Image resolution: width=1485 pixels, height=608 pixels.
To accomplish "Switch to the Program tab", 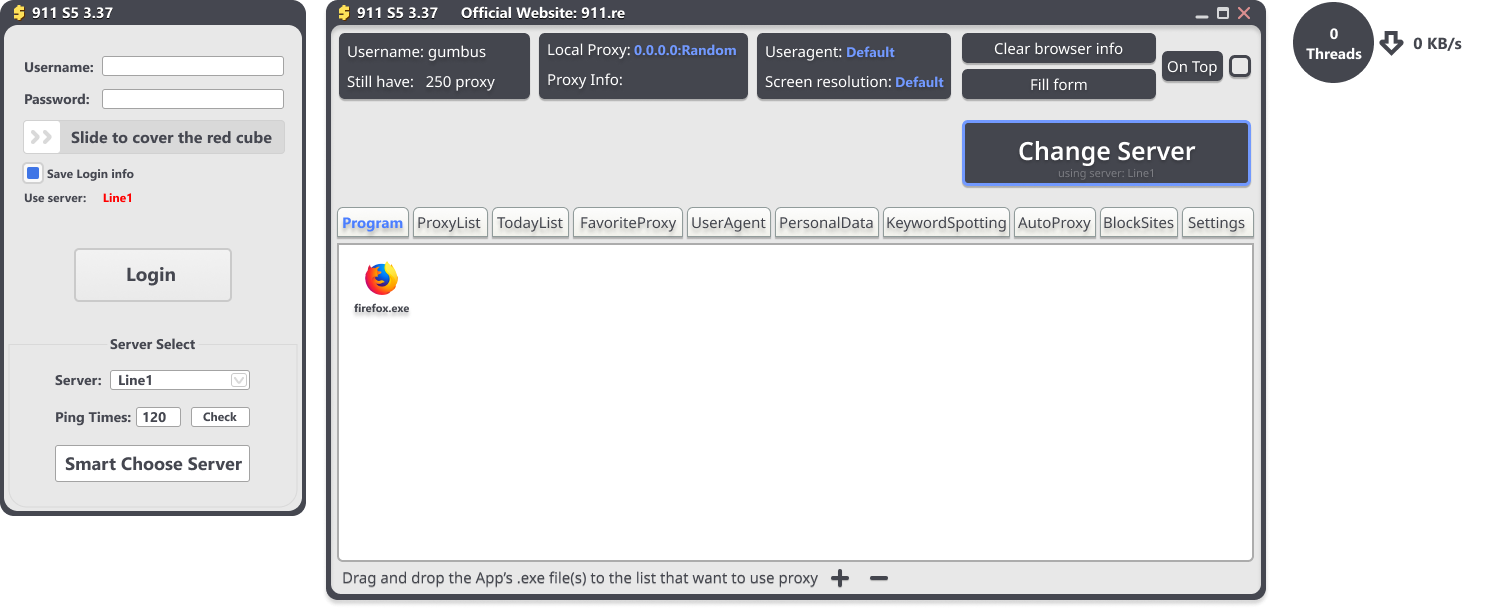I will [x=373, y=223].
